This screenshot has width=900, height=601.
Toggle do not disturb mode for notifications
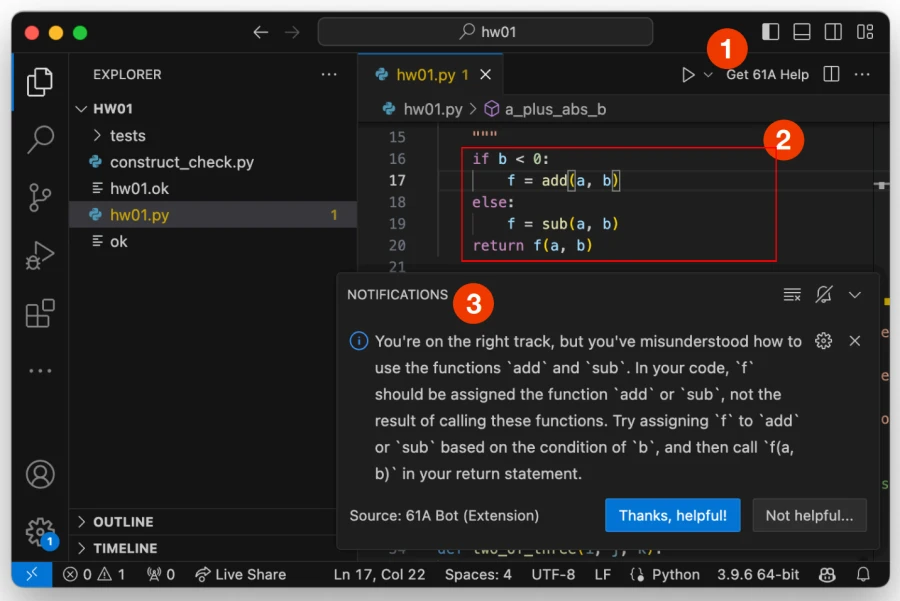[823, 294]
